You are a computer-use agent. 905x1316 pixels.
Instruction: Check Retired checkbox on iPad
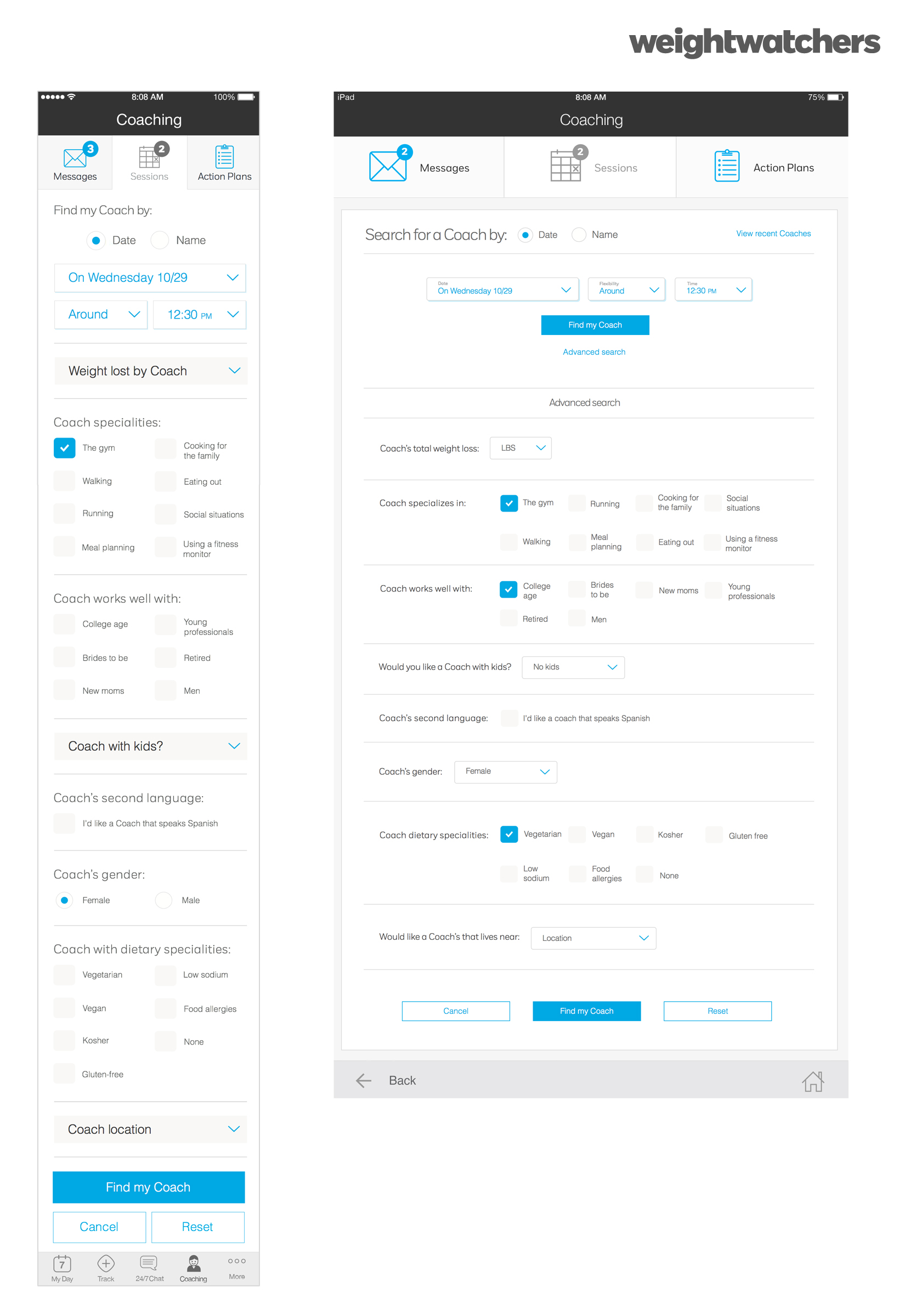(508, 619)
